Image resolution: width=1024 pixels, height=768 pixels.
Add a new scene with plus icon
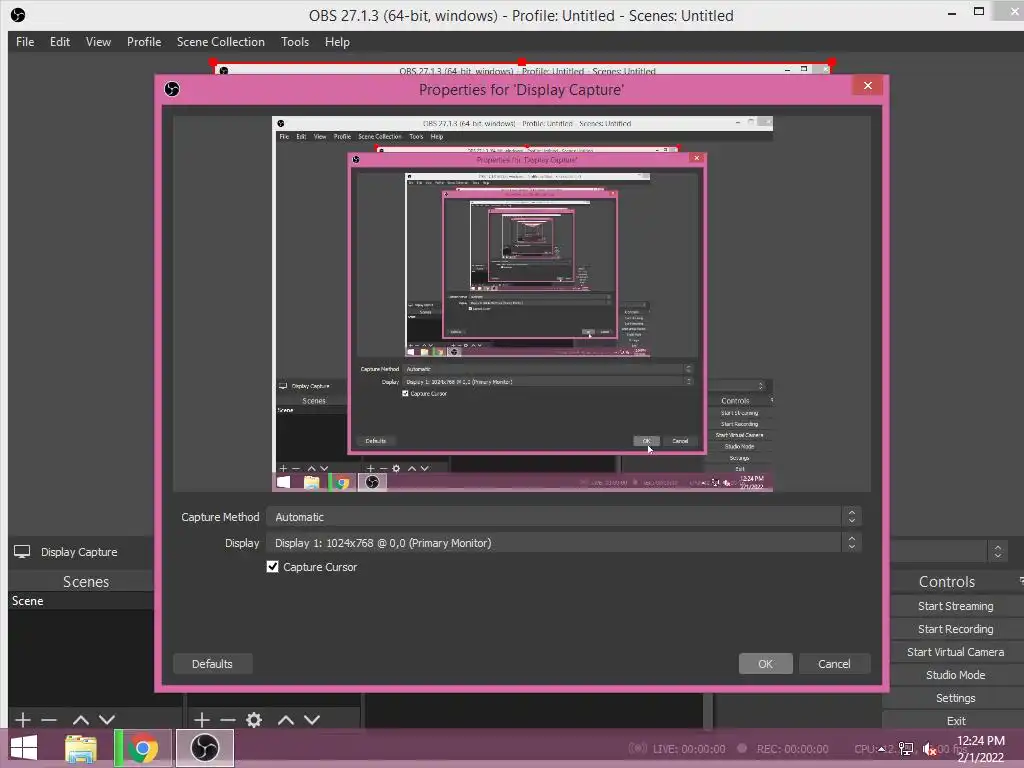[23, 720]
